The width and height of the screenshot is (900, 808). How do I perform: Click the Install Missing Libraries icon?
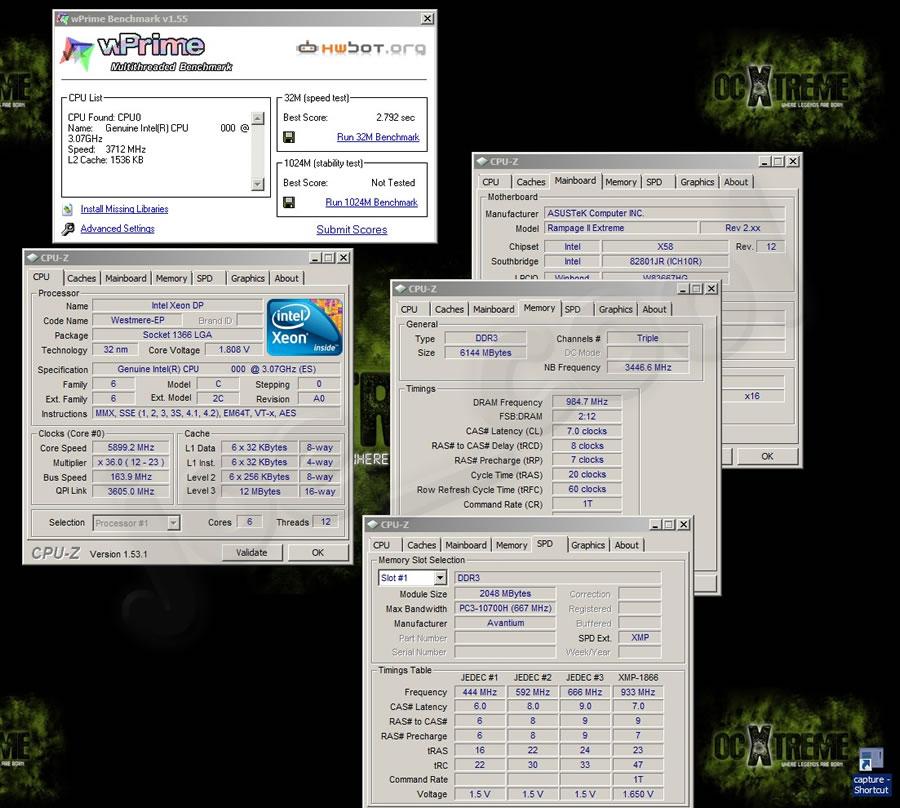[68, 209]
